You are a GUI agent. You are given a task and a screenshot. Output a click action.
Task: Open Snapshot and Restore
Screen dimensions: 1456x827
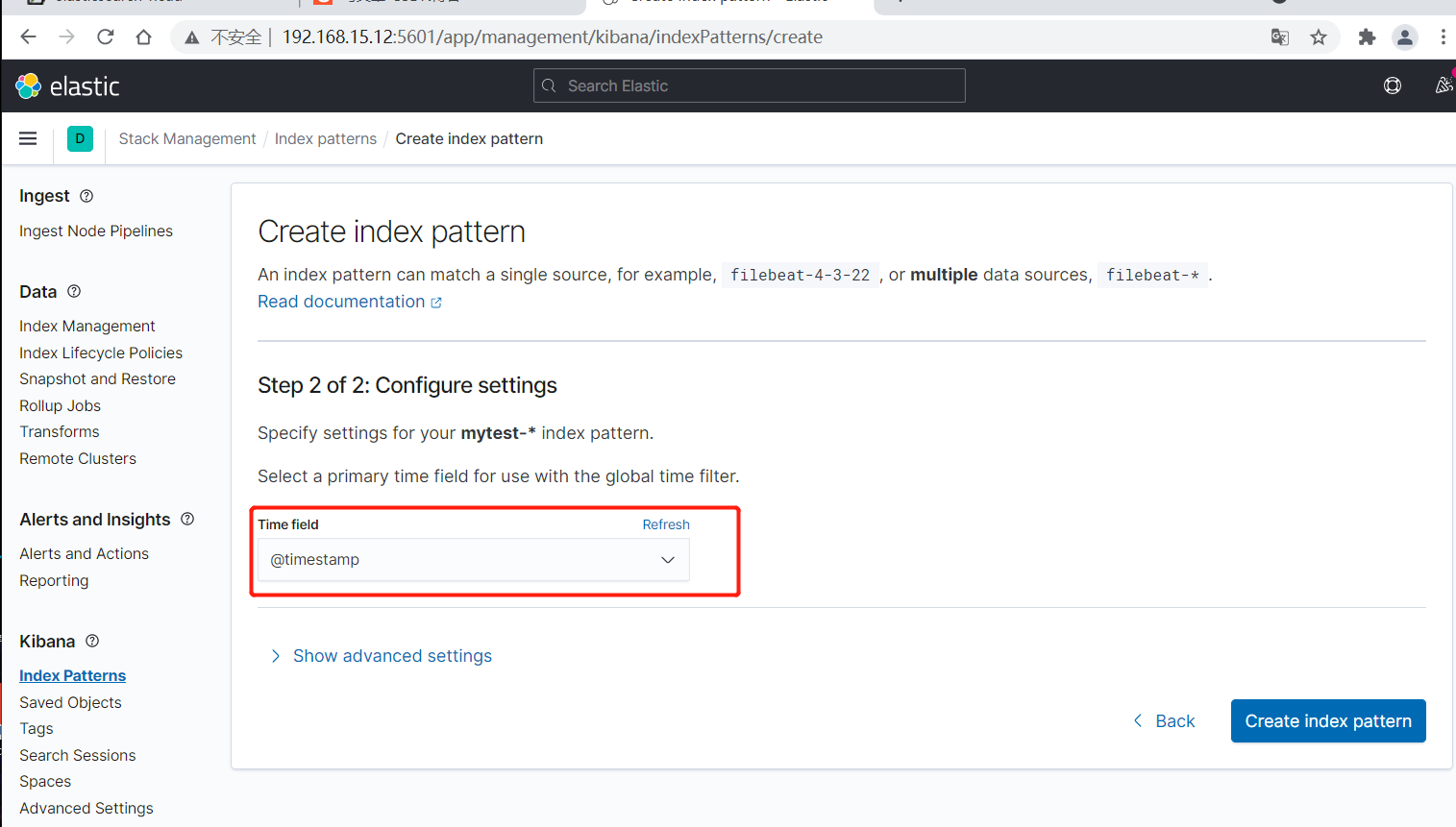coord(97,379)
